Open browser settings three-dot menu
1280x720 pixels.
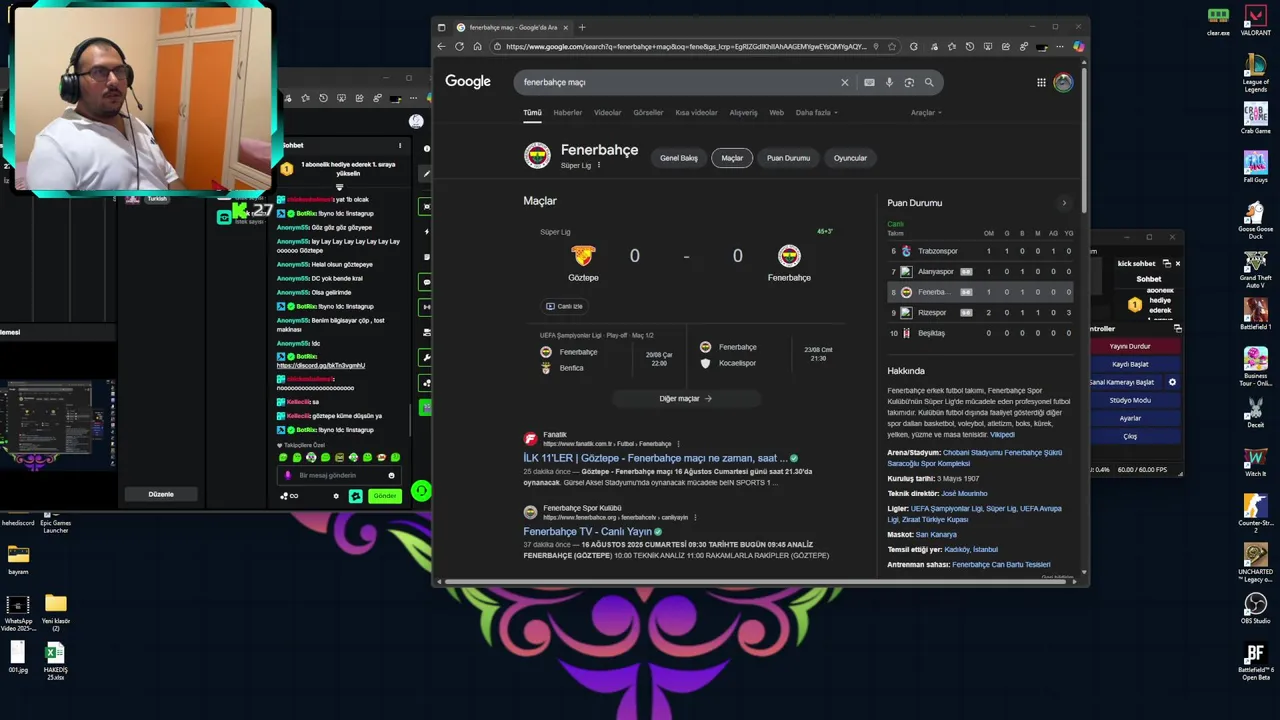tap(1060, 46)
